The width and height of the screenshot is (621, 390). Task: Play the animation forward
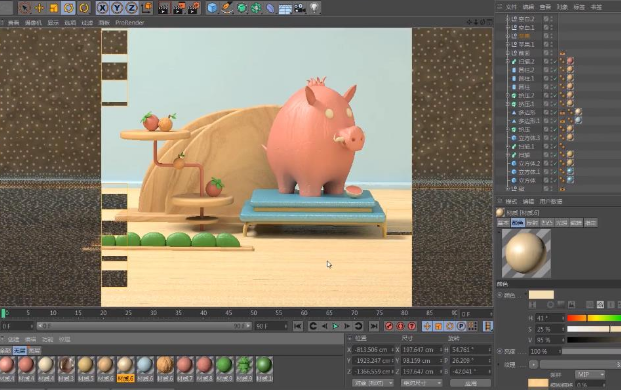(x=335, y=326)
